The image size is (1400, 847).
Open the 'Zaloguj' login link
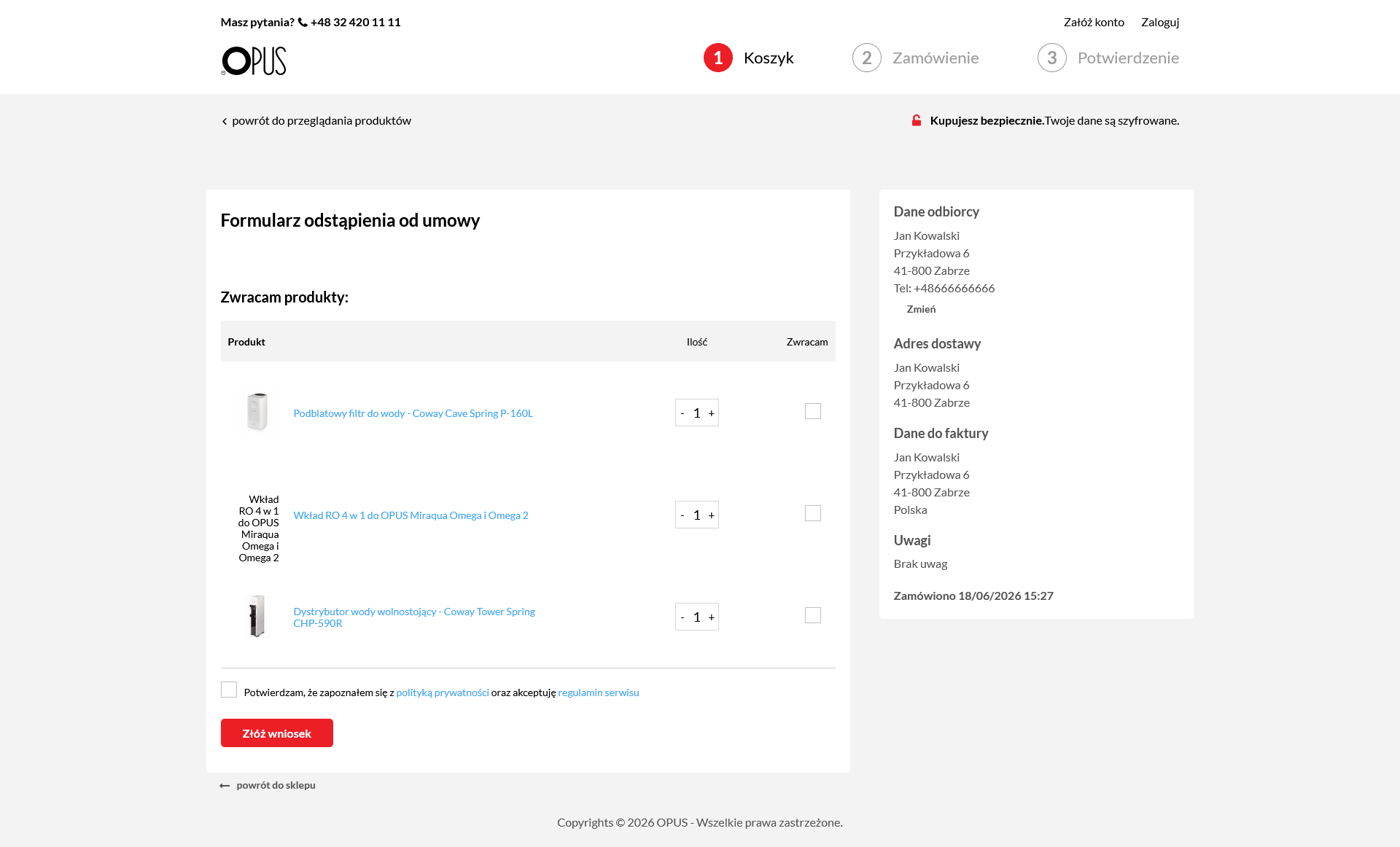coord(1160,22)
